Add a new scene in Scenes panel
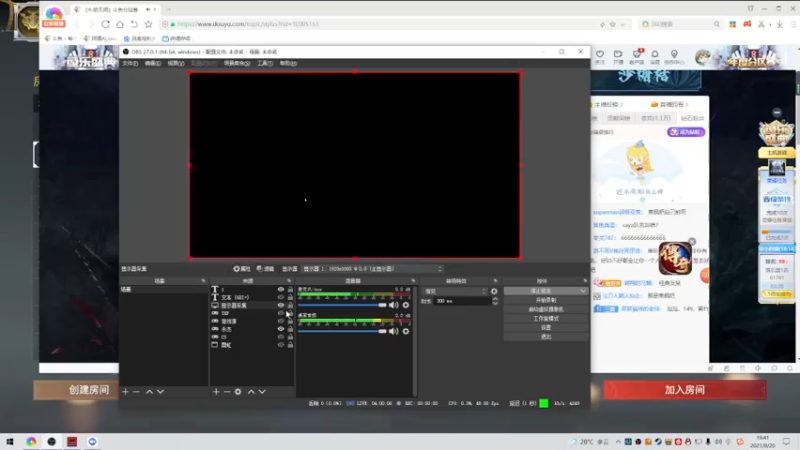The width and height of the screenshot is (800, 450). tap(126, 392)
